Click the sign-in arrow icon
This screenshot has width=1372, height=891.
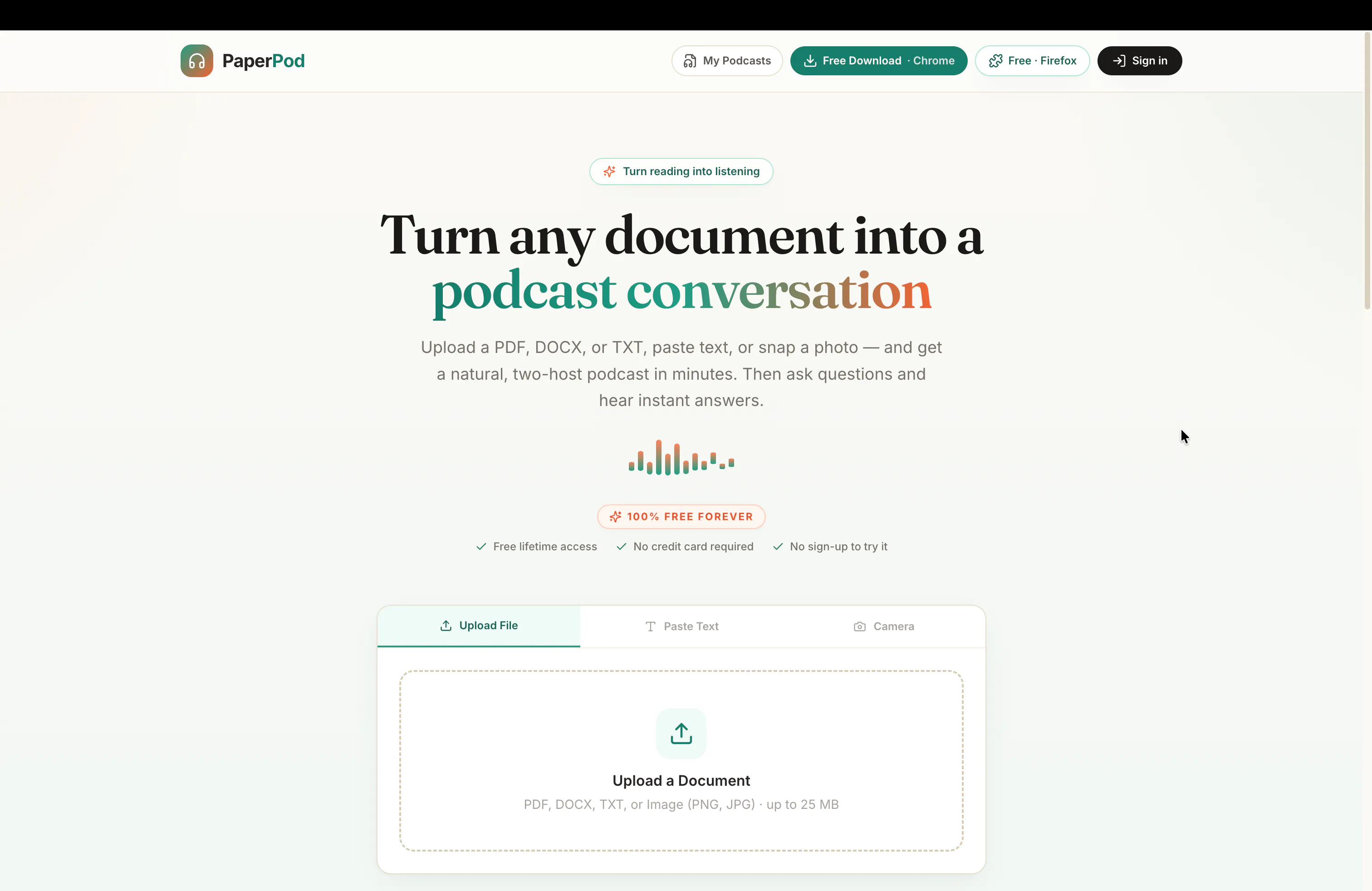pyautogui.click(x=1119, y=60)
